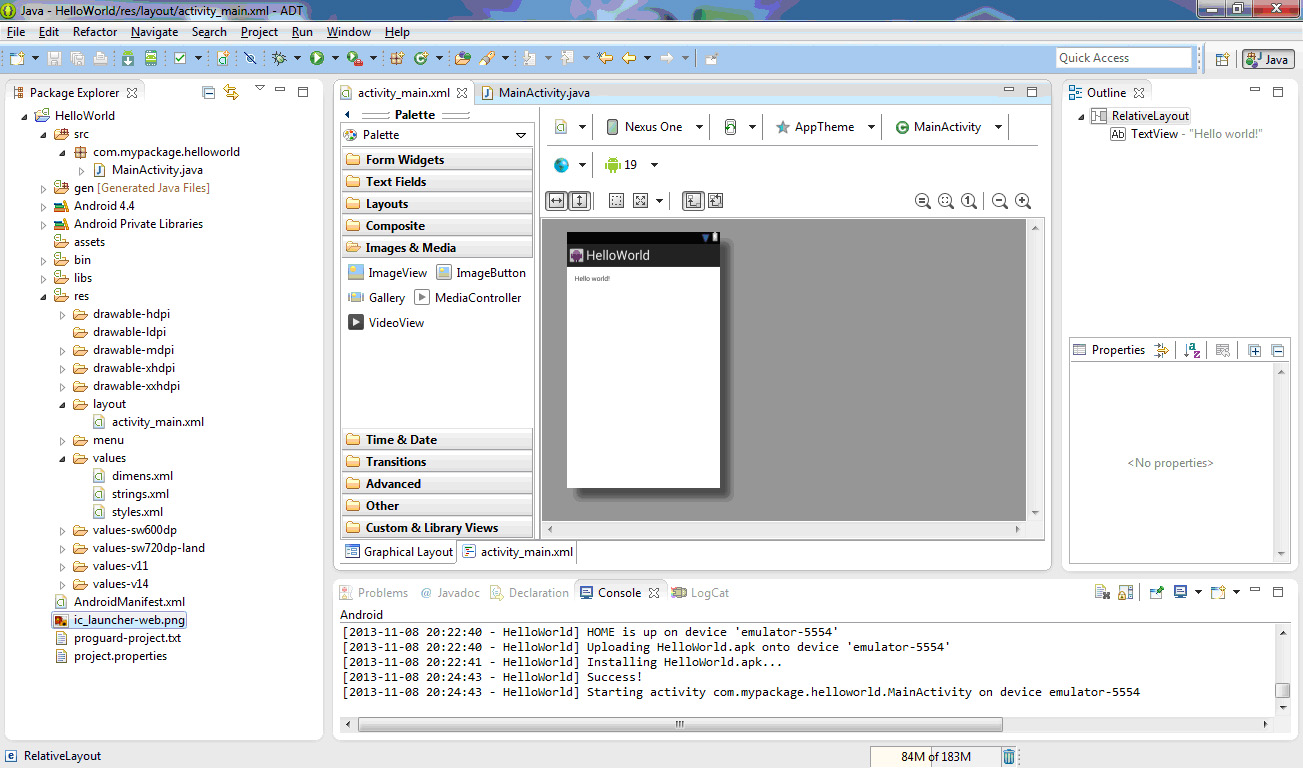This screenshot has width=1303, height=768.
Task: Toggle the baseline alignment dotted-square button
Action: point(616,201)
